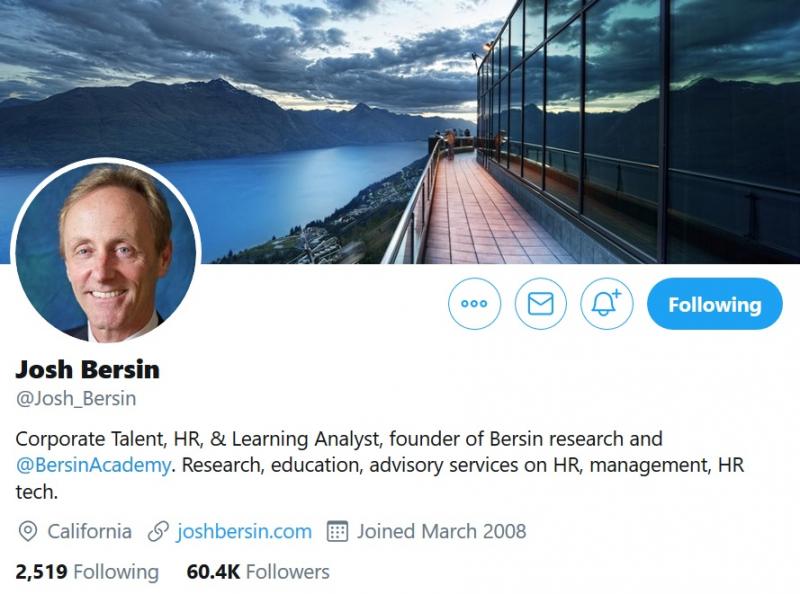
Task: Turn on notifications with the bell icon
Action: (606, 304)
